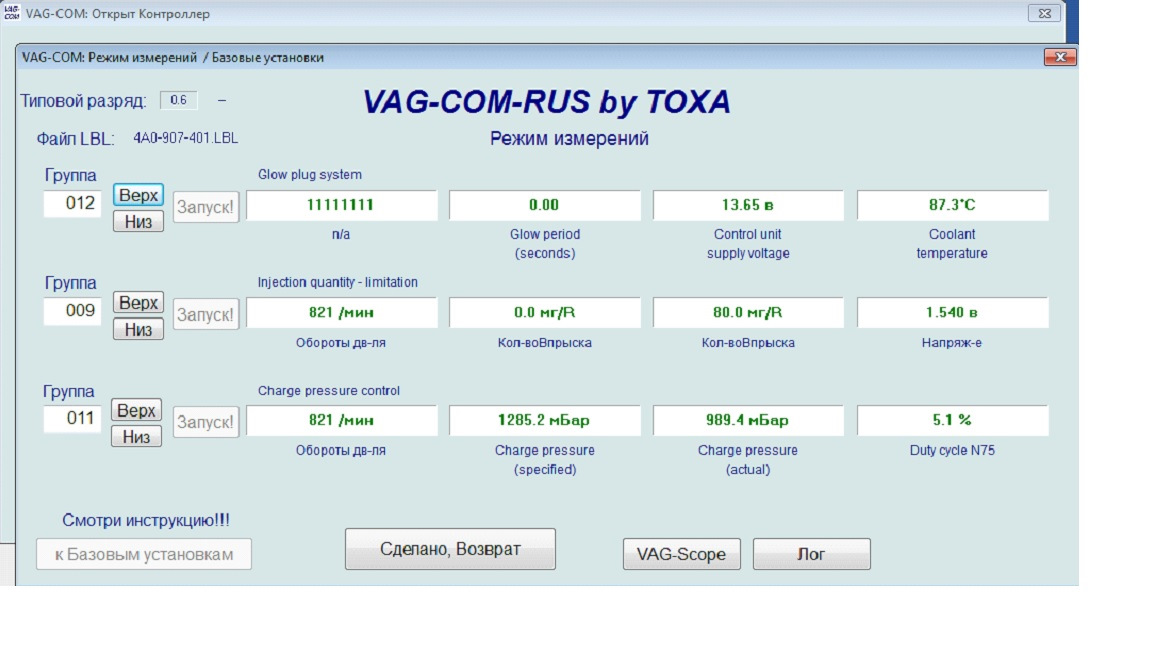Click the Charge pressure (specified) label

pyautogui.click(x=544, y=460)
